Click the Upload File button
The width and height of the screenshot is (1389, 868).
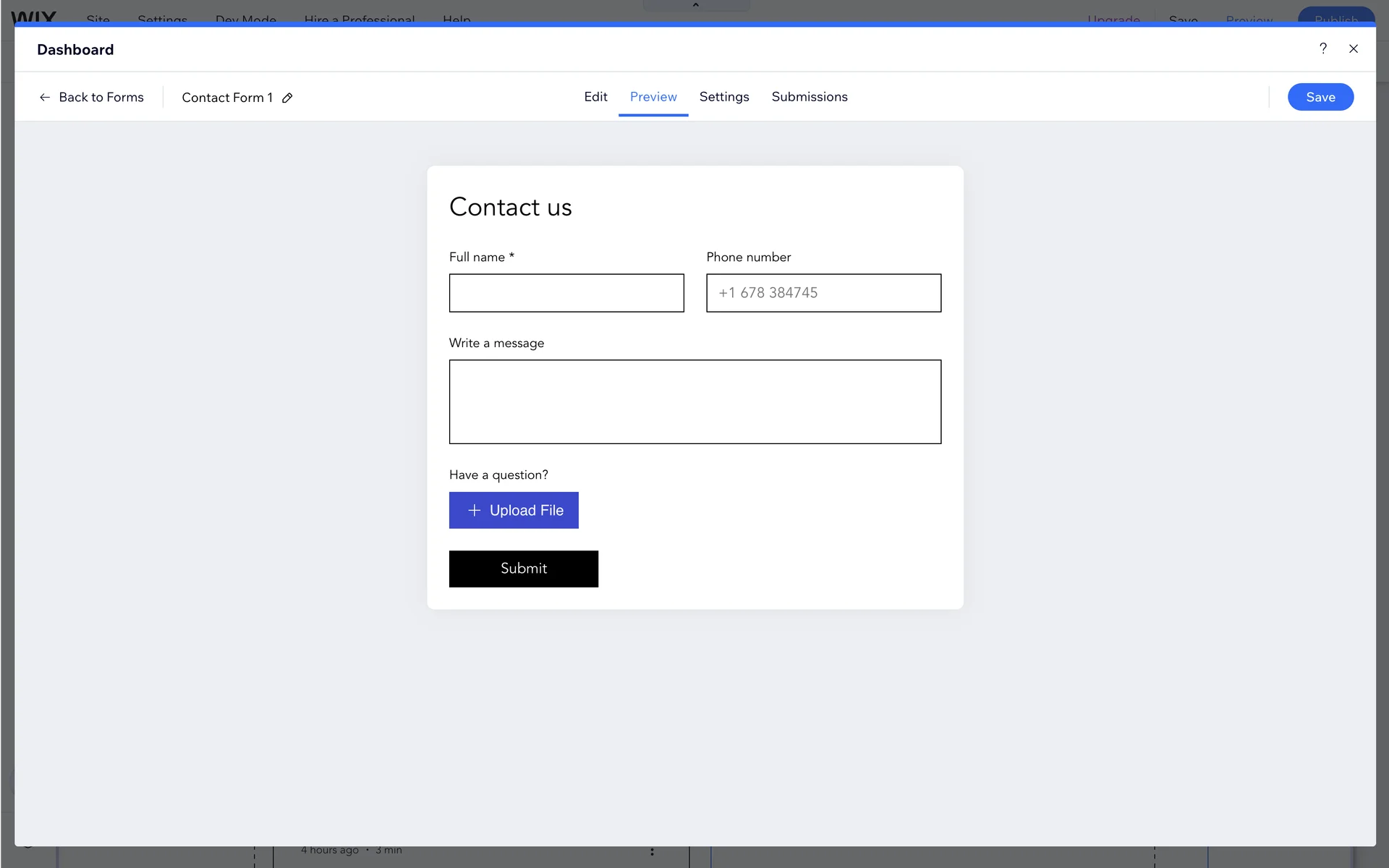point(526,511)
